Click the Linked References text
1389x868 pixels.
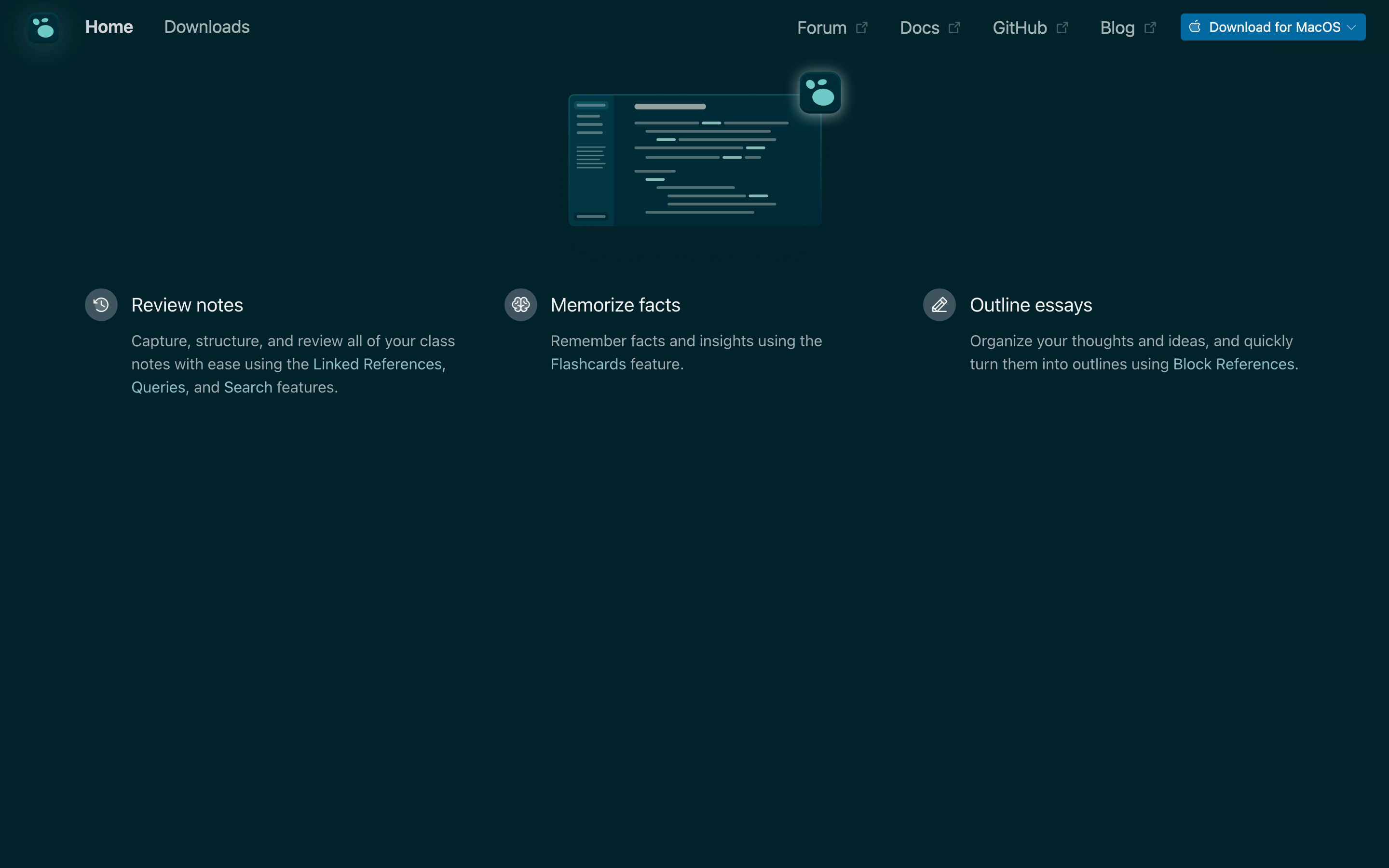point(377,364)
